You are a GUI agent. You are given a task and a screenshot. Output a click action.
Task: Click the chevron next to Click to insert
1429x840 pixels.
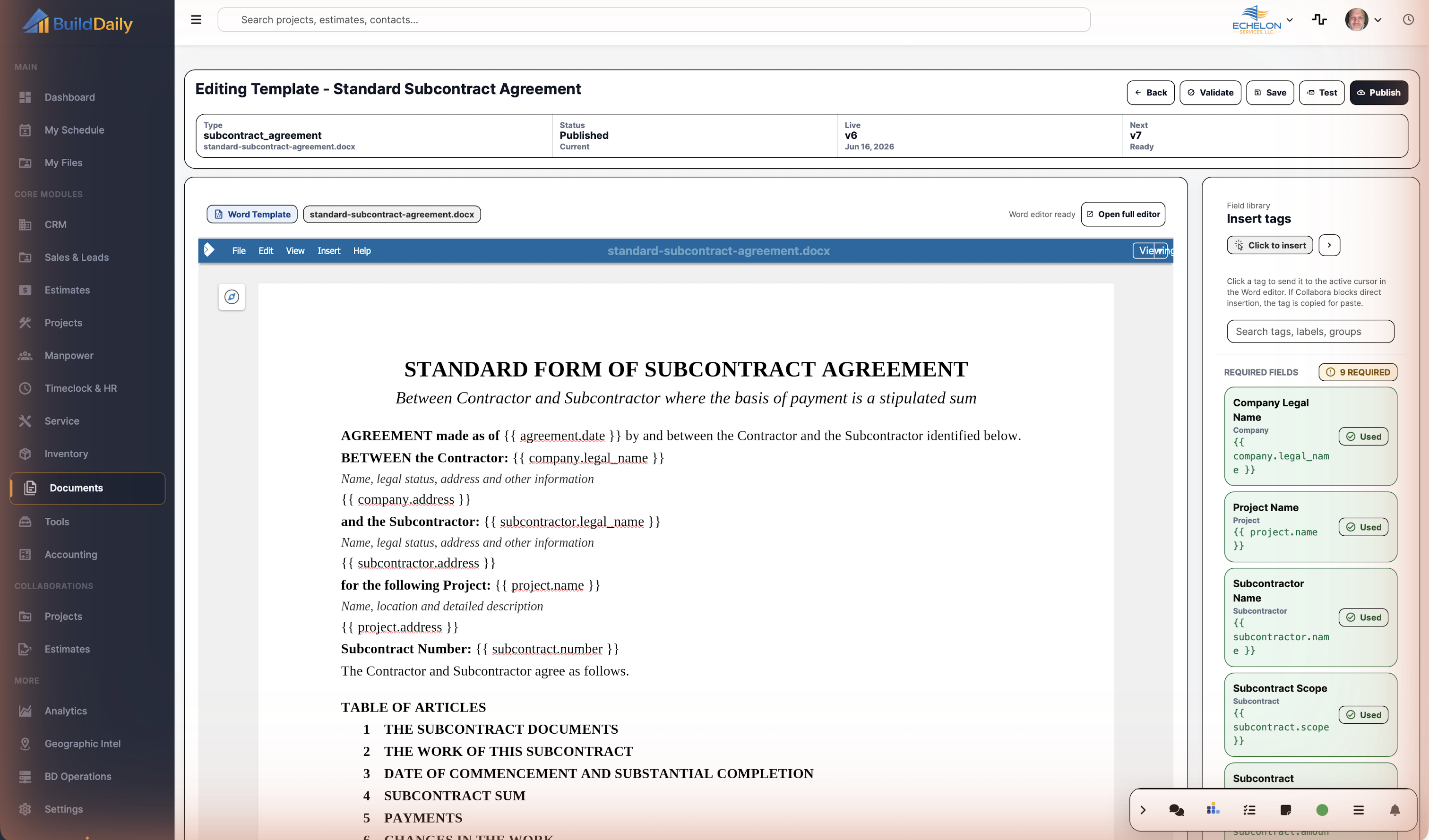[x=1329, y=245]
